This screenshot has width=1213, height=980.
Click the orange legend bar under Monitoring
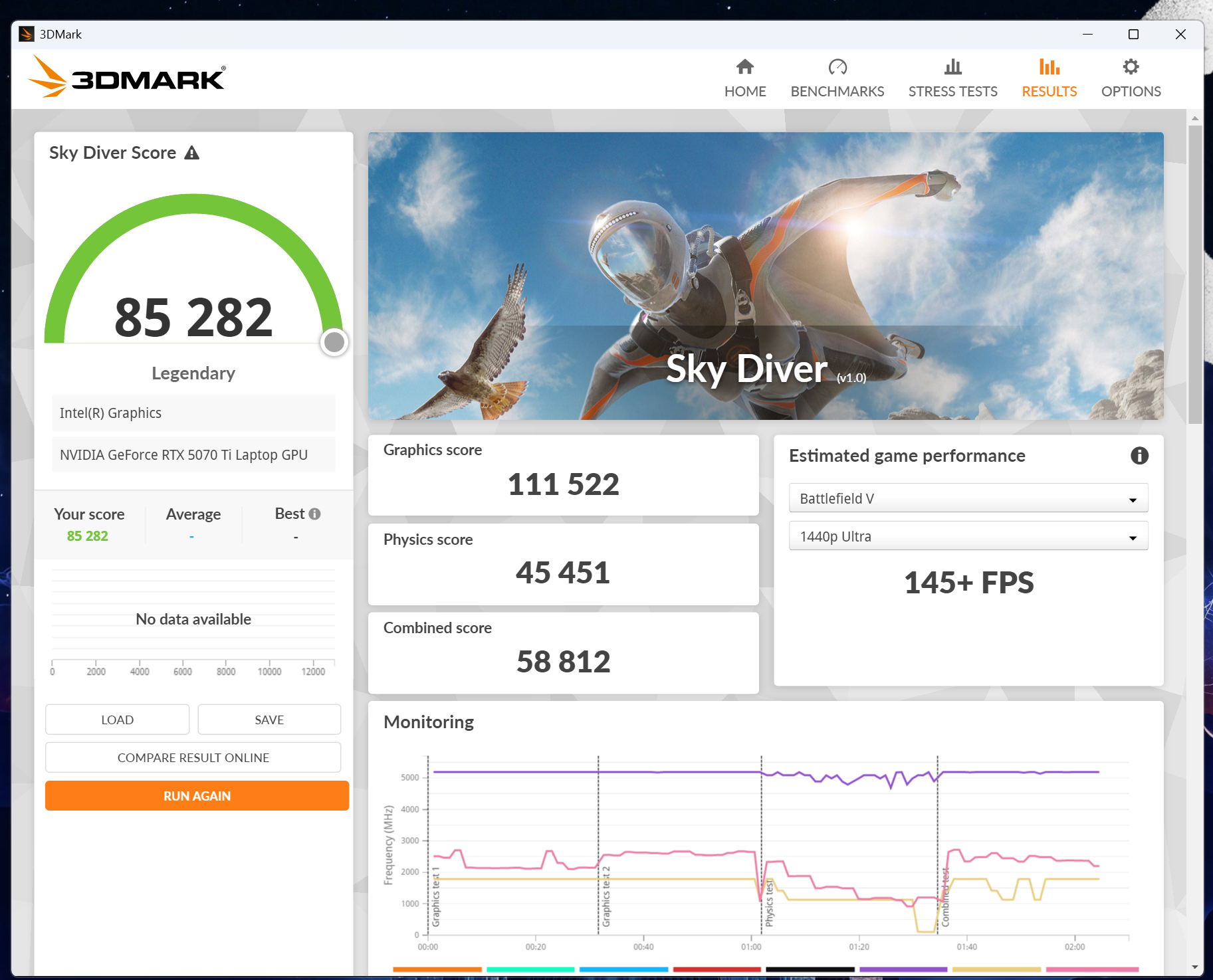[x=437, y=969]
